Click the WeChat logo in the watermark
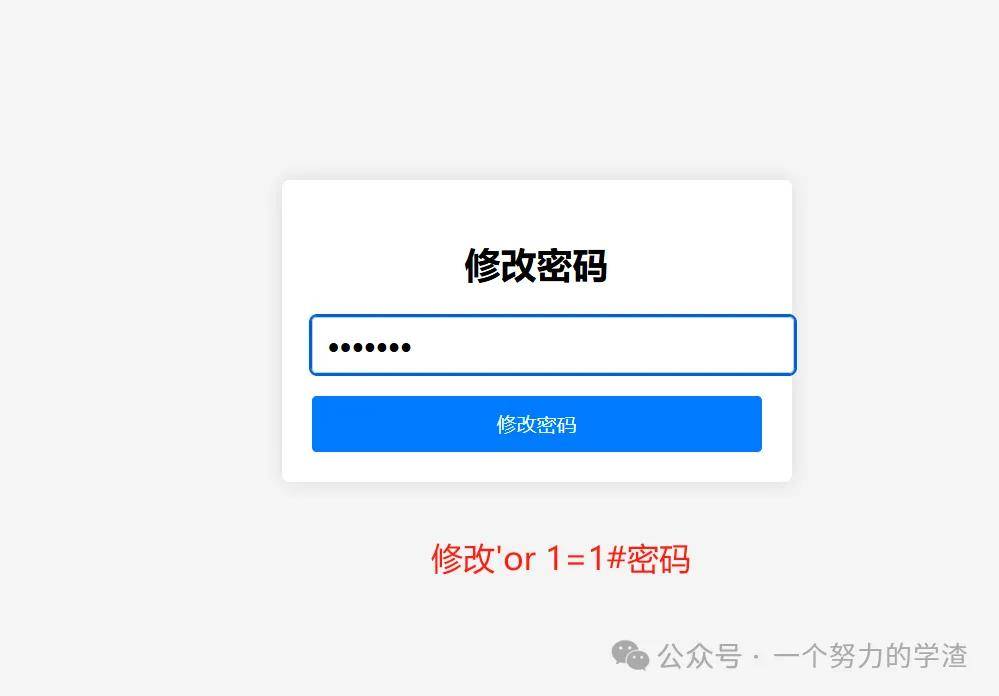Image resolution: width=999 pixels, height=696 pixels. [630, 656]
